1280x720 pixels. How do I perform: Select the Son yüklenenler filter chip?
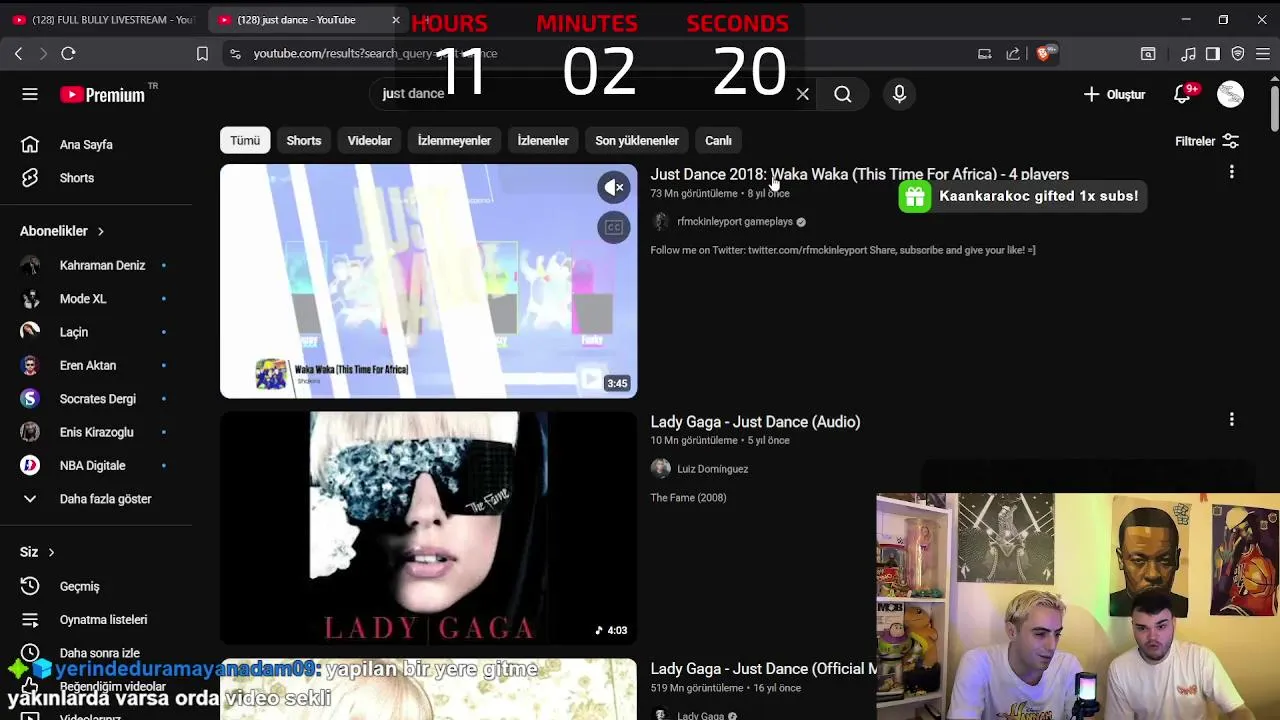637,141
